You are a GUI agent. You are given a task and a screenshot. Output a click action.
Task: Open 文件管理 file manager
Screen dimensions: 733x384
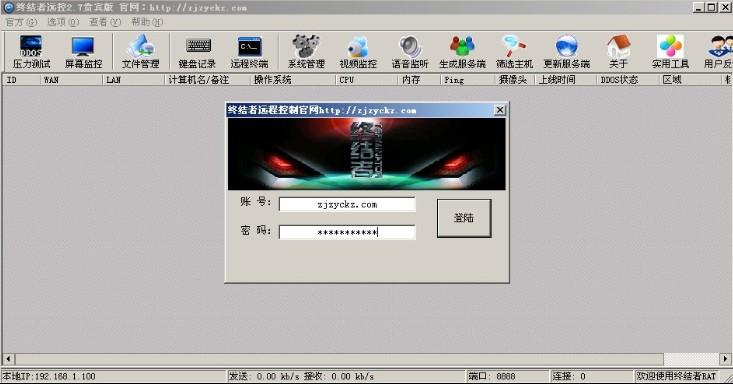click(141, 52)
